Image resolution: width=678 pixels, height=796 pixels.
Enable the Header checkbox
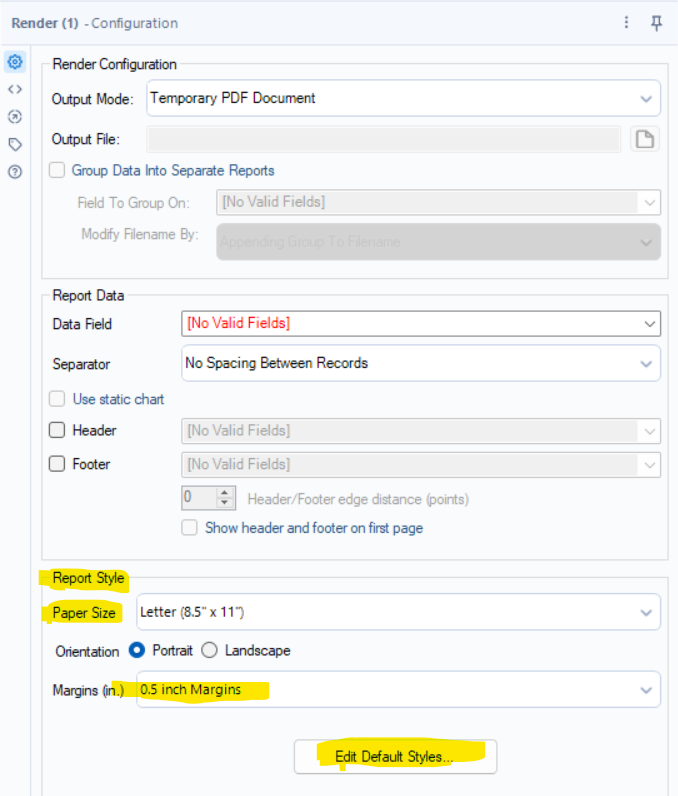(x=58, y=431)
